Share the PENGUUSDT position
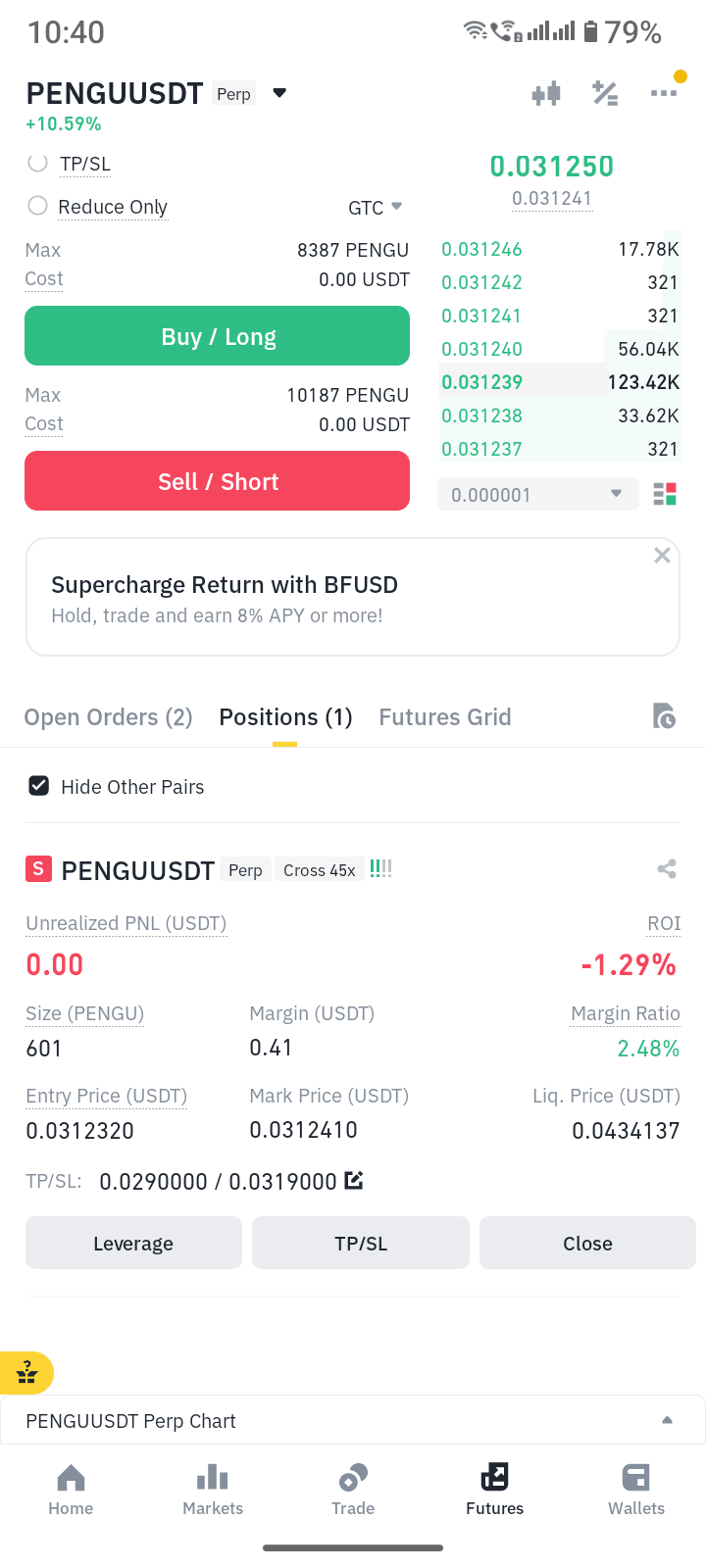The image size is (706, 1568). [x=667, y=868]
